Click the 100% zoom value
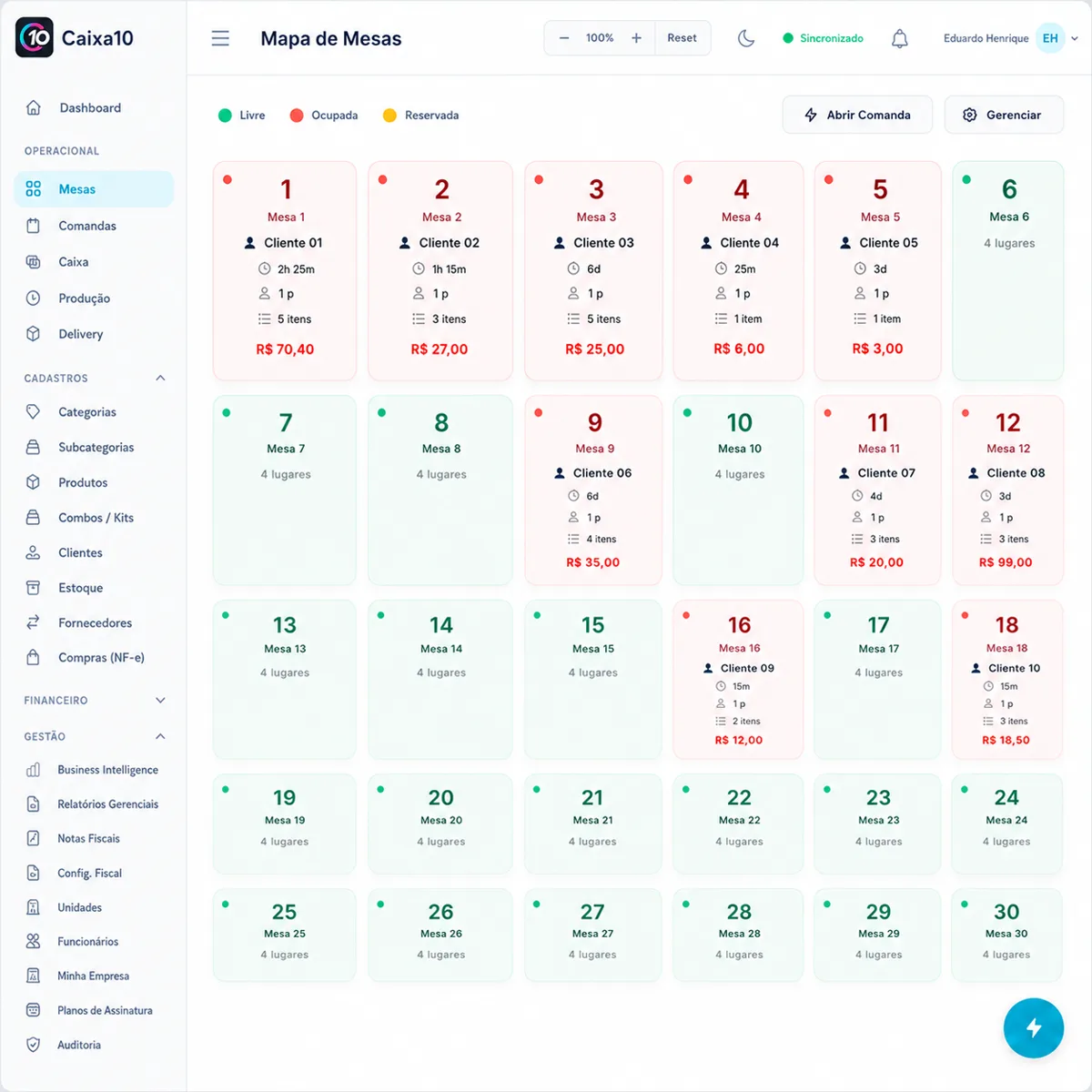This screenshot has width=1092, height=1092. coord(600,38)
